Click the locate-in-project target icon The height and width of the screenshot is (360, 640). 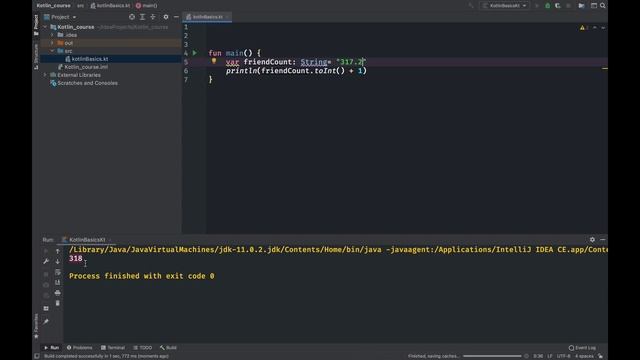coord(132,17)
